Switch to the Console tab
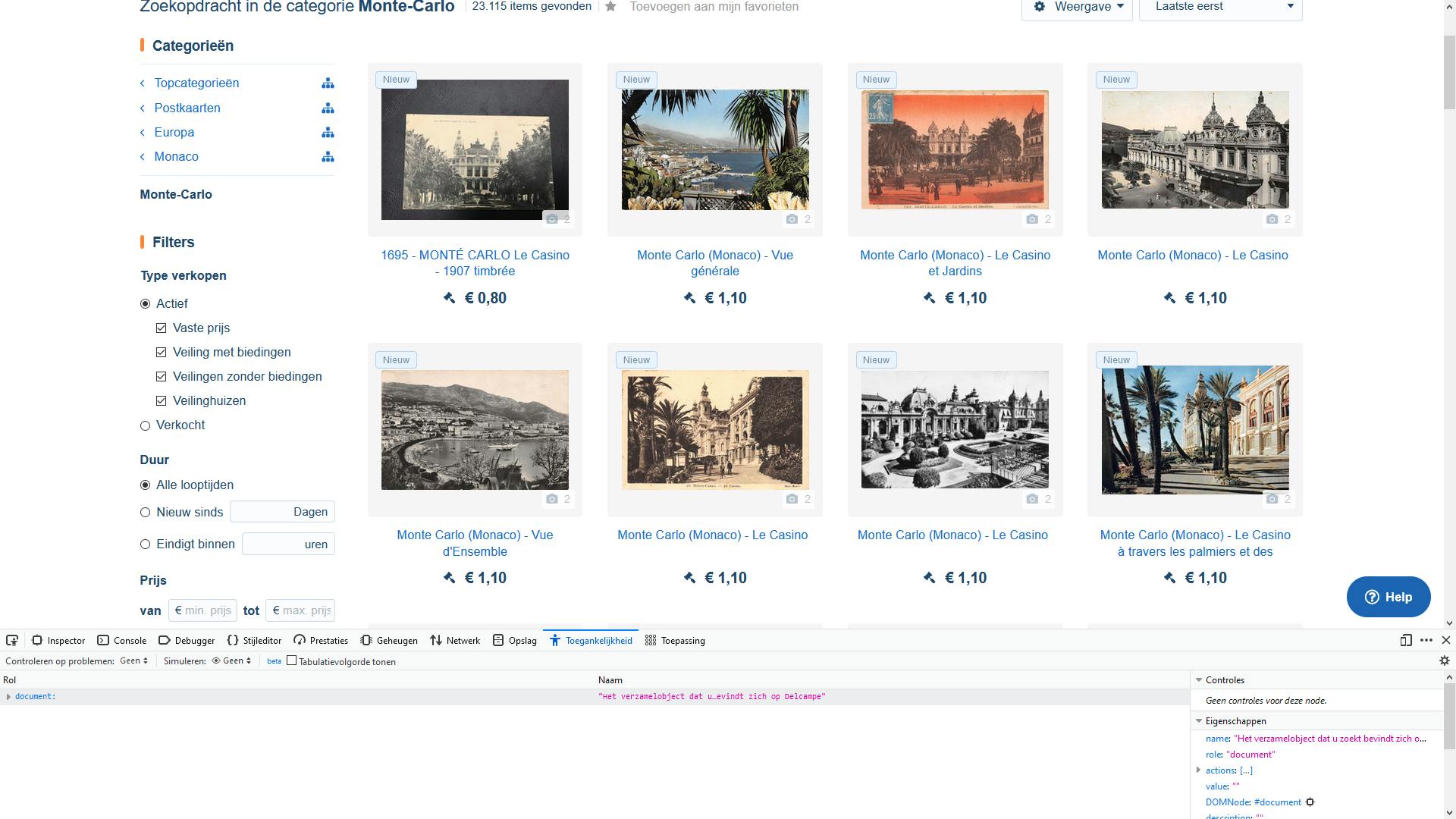Viewport: 1456px width, 819px height. coord(122,641)
